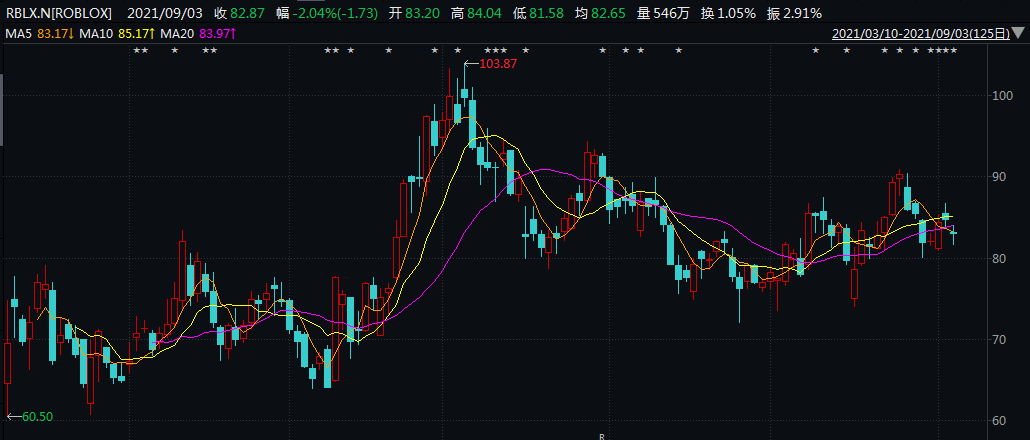Toggle the MA5 moving average indicator
This screenshot has width=1030, height=440.
[39, 34]
